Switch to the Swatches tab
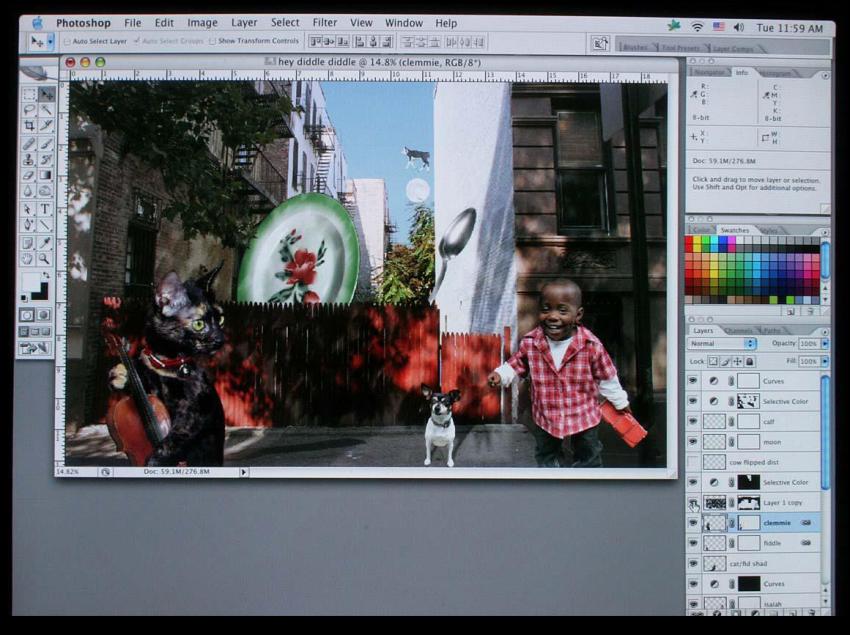850x635 pixels. pyautogui.click(x=735, y=230)
